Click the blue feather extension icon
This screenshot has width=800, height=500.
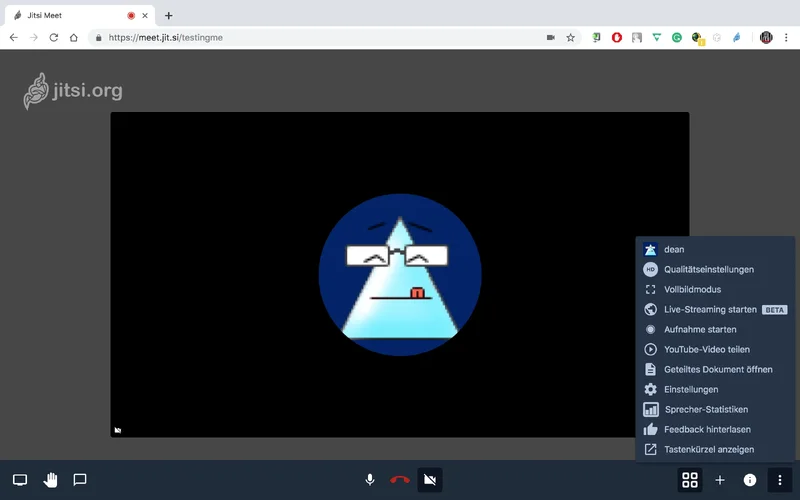pyautogui.click(x=737, y=37)
